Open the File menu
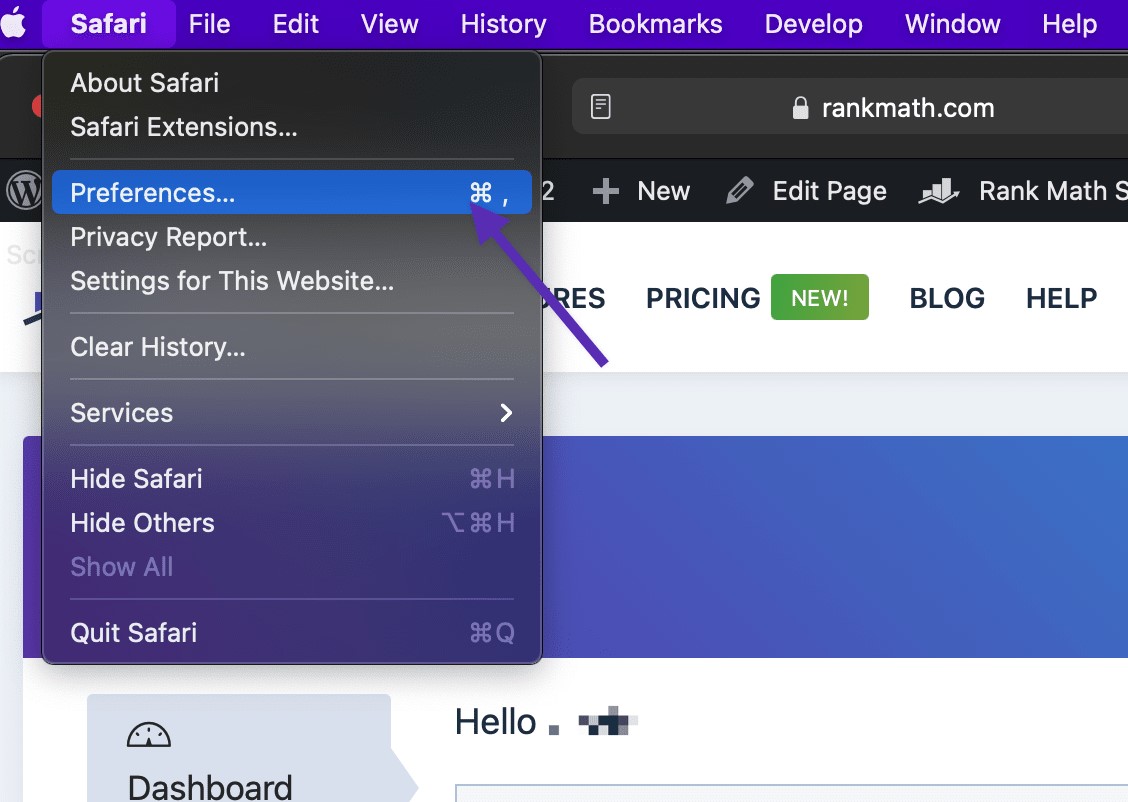This screenshot has height=802, width=1128. [209, 24]
